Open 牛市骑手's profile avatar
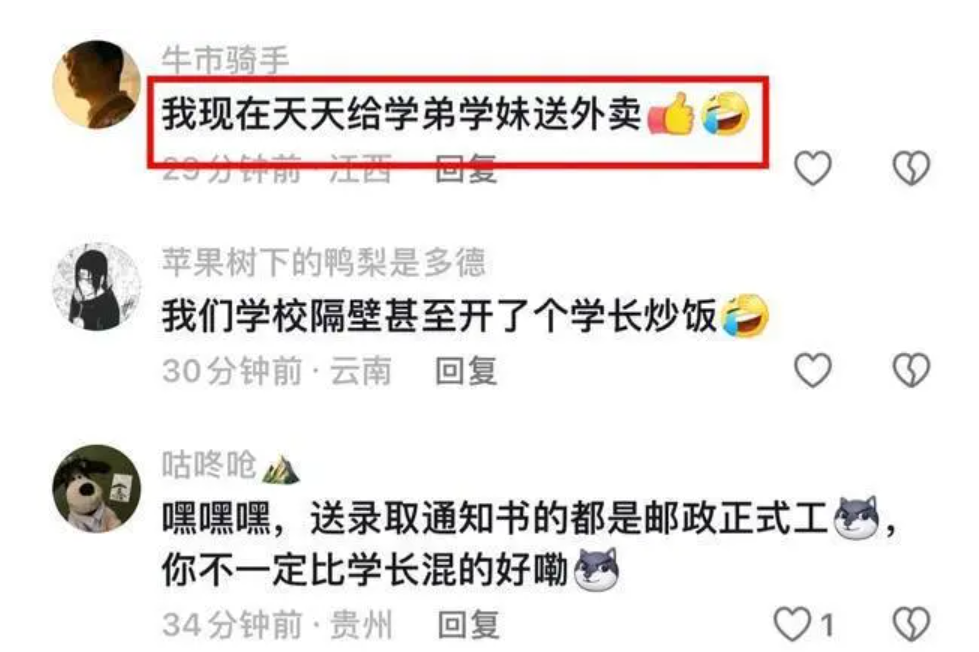This screenshot has height=652, width=979. [x=96, y=84]
